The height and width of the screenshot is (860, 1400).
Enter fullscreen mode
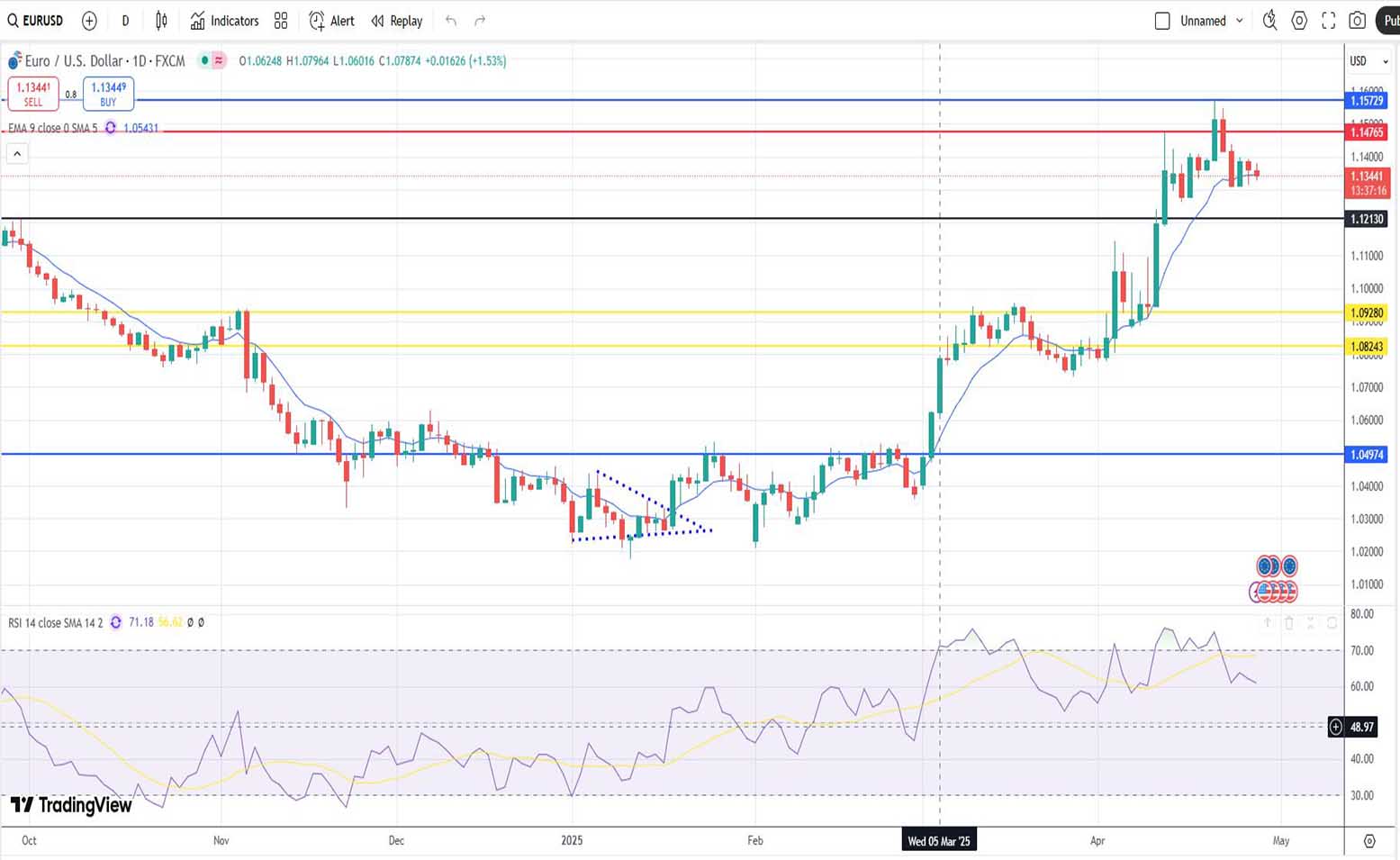(x=1328, y=21)
